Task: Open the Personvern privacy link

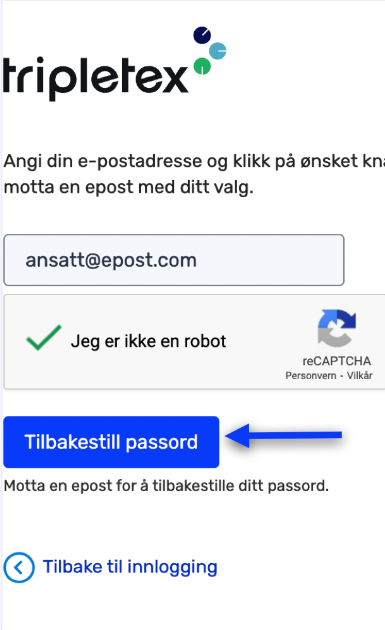Action: (311, 376)
